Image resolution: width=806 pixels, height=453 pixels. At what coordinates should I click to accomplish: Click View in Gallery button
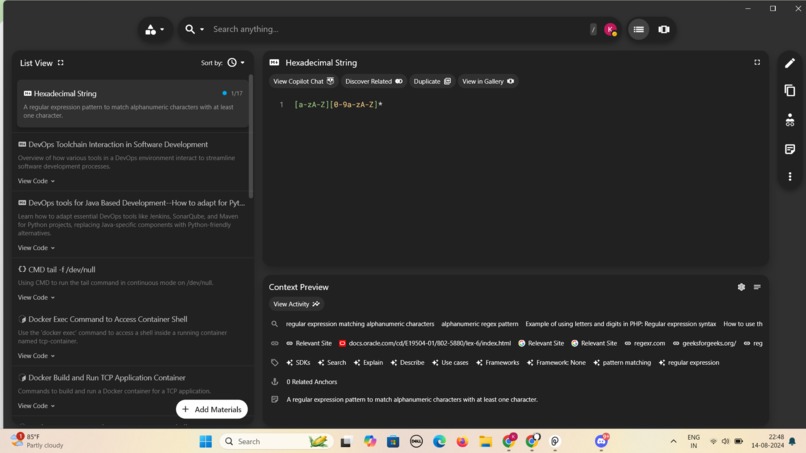[x=487, y=81]
